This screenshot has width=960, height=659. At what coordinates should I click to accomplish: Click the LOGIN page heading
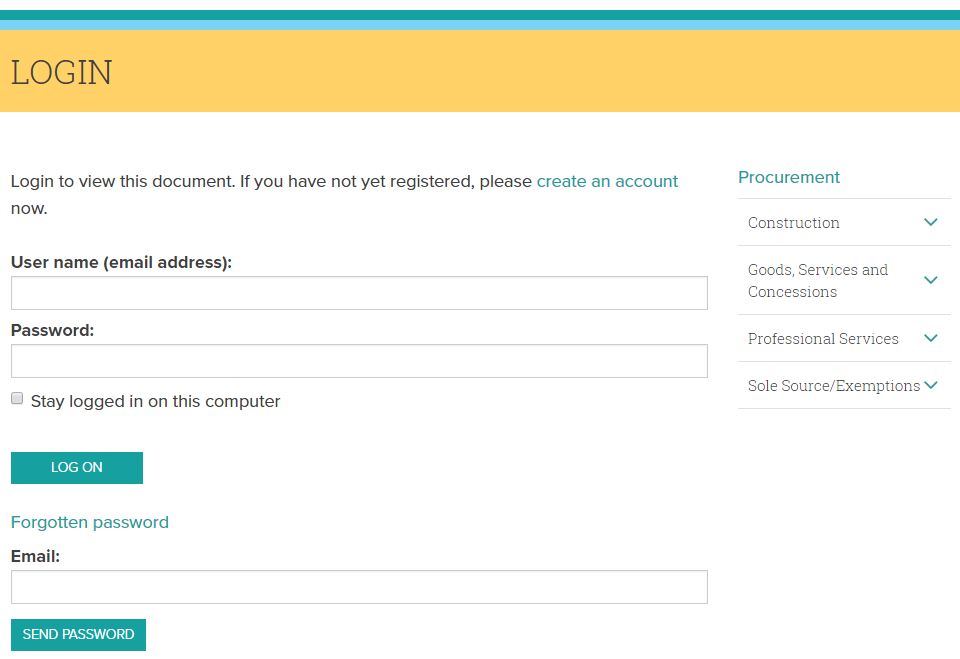pos(61,72)
